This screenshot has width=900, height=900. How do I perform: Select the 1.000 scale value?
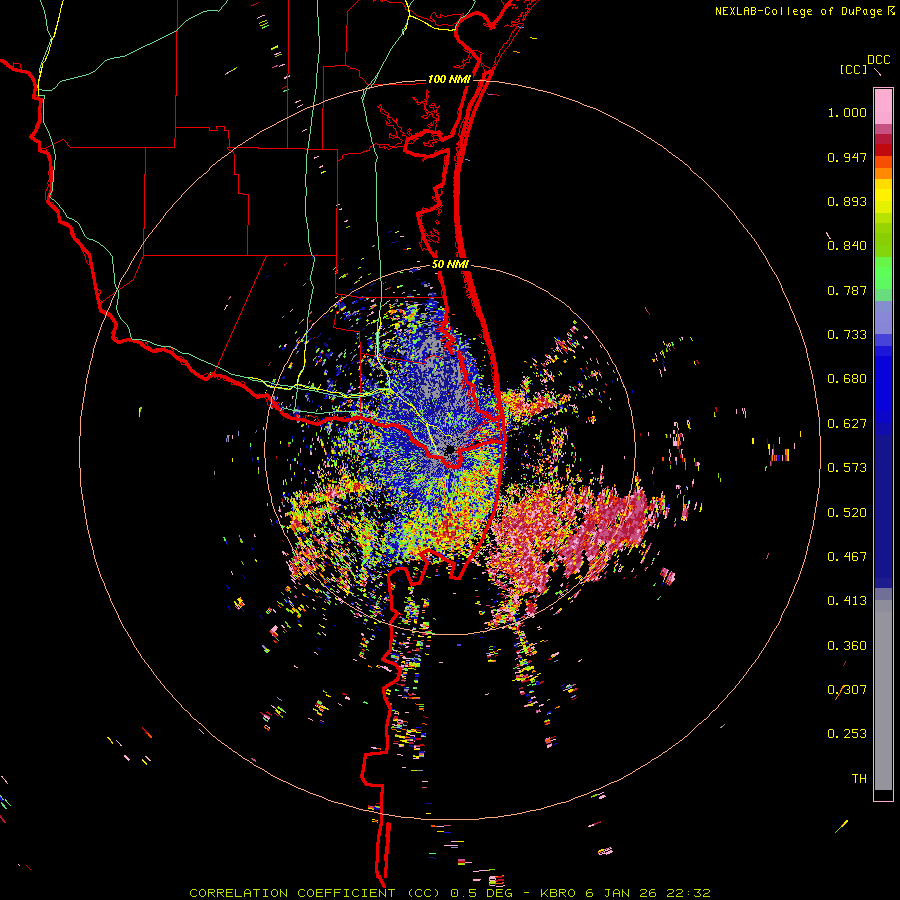pyautogui.click(x=847, y=112)
